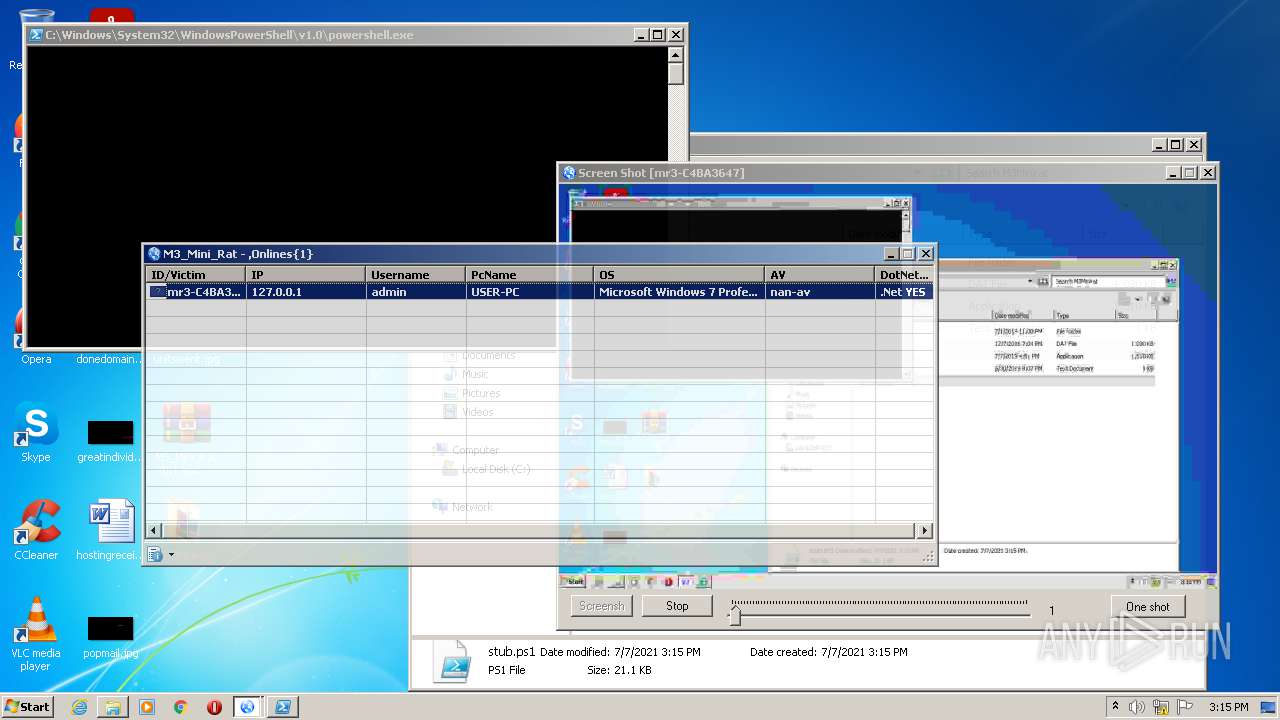
Task: Open Windows Explorer from taskbar
Action: click(x=113, y=707)
